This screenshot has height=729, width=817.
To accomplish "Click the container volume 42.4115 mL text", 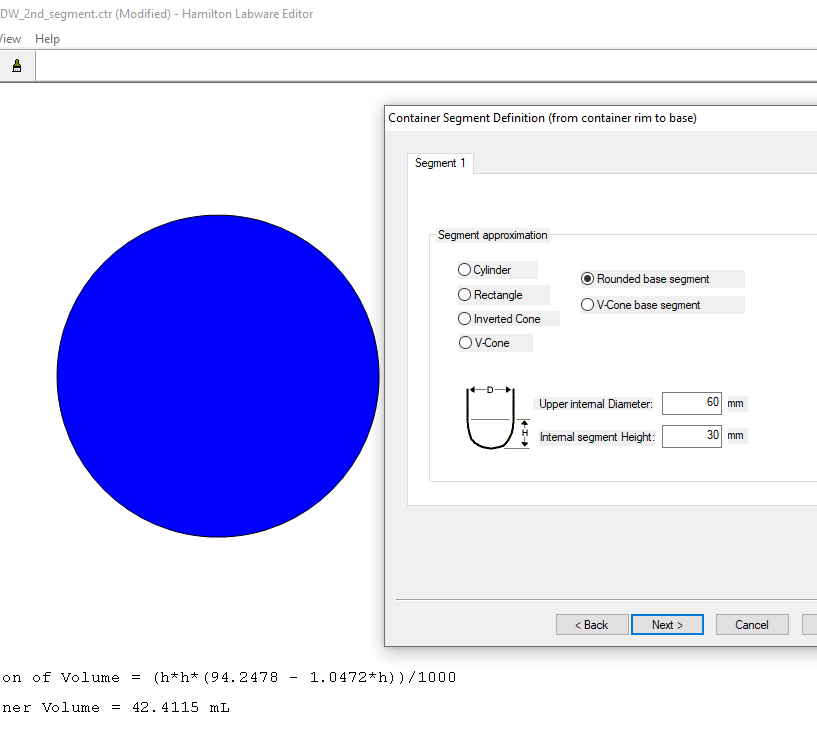I will point(120,707).
